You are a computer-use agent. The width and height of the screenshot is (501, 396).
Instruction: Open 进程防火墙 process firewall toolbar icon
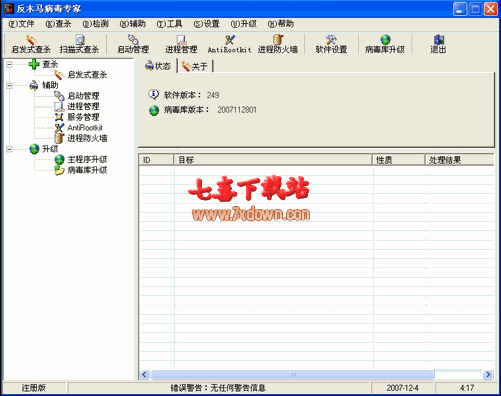coord(278,44)
